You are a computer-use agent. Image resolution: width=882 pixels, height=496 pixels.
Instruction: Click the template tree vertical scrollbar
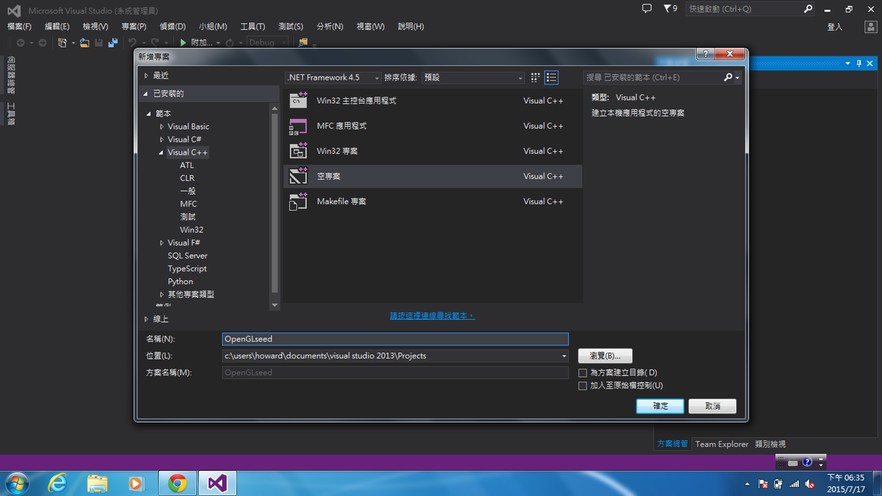point(274,205)
